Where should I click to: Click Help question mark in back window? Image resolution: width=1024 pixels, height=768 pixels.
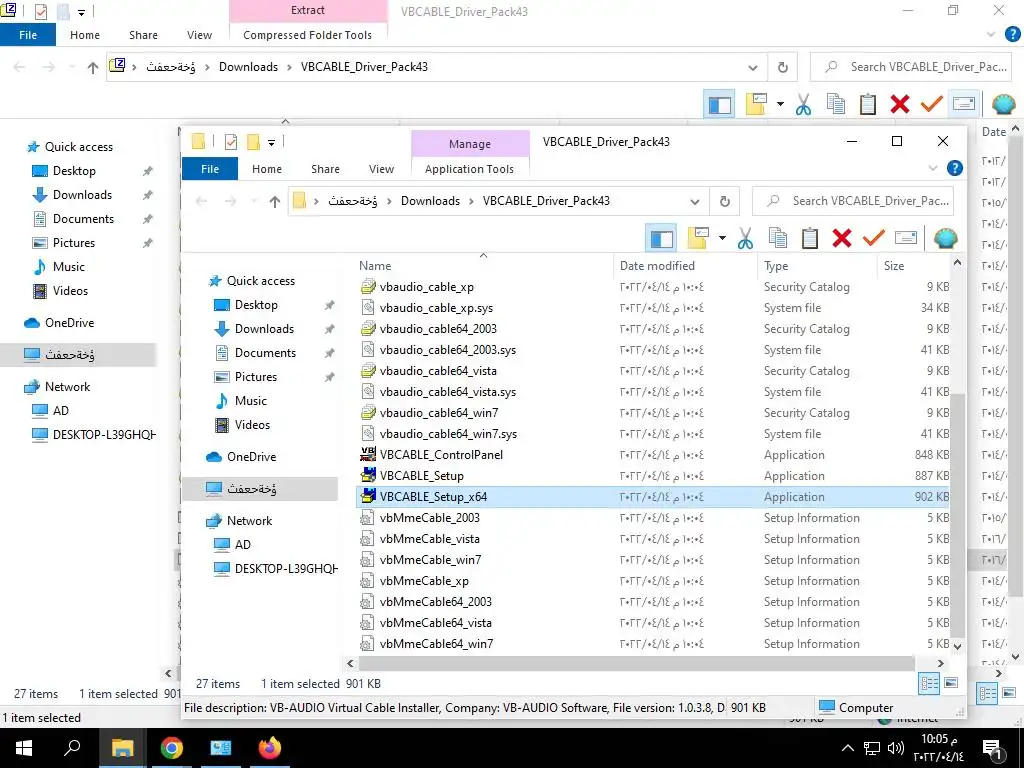(1013, 35)
